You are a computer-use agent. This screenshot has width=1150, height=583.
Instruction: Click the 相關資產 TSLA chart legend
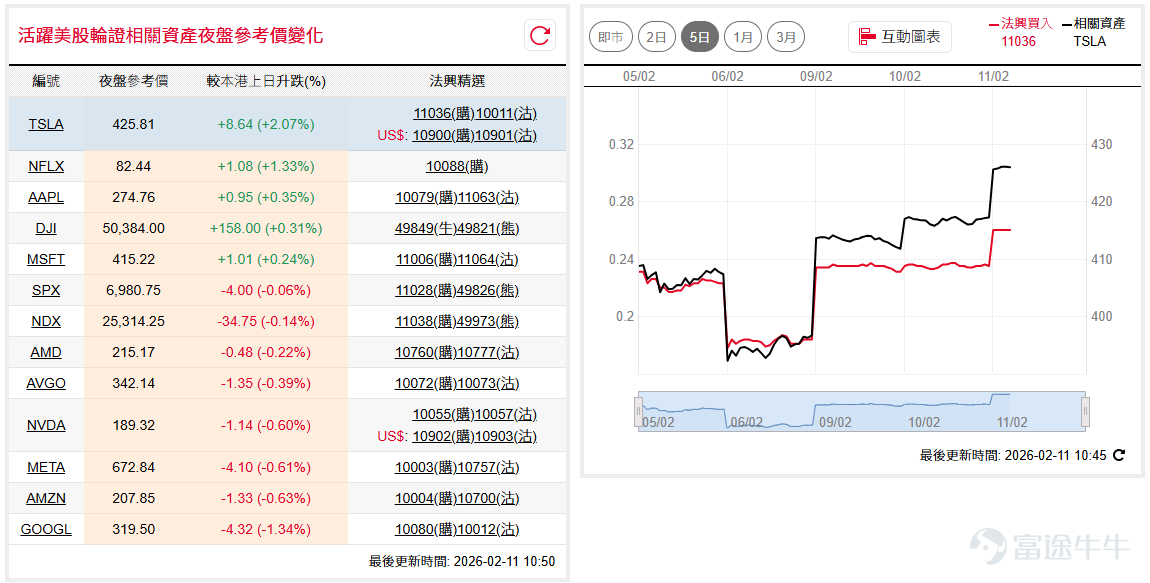click(x=1094, y=32)
